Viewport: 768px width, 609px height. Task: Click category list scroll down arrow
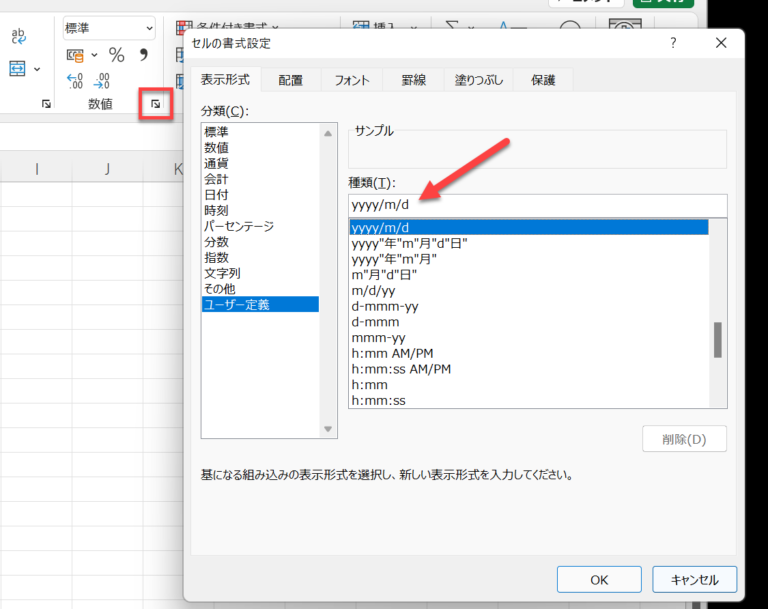[328, 429]
